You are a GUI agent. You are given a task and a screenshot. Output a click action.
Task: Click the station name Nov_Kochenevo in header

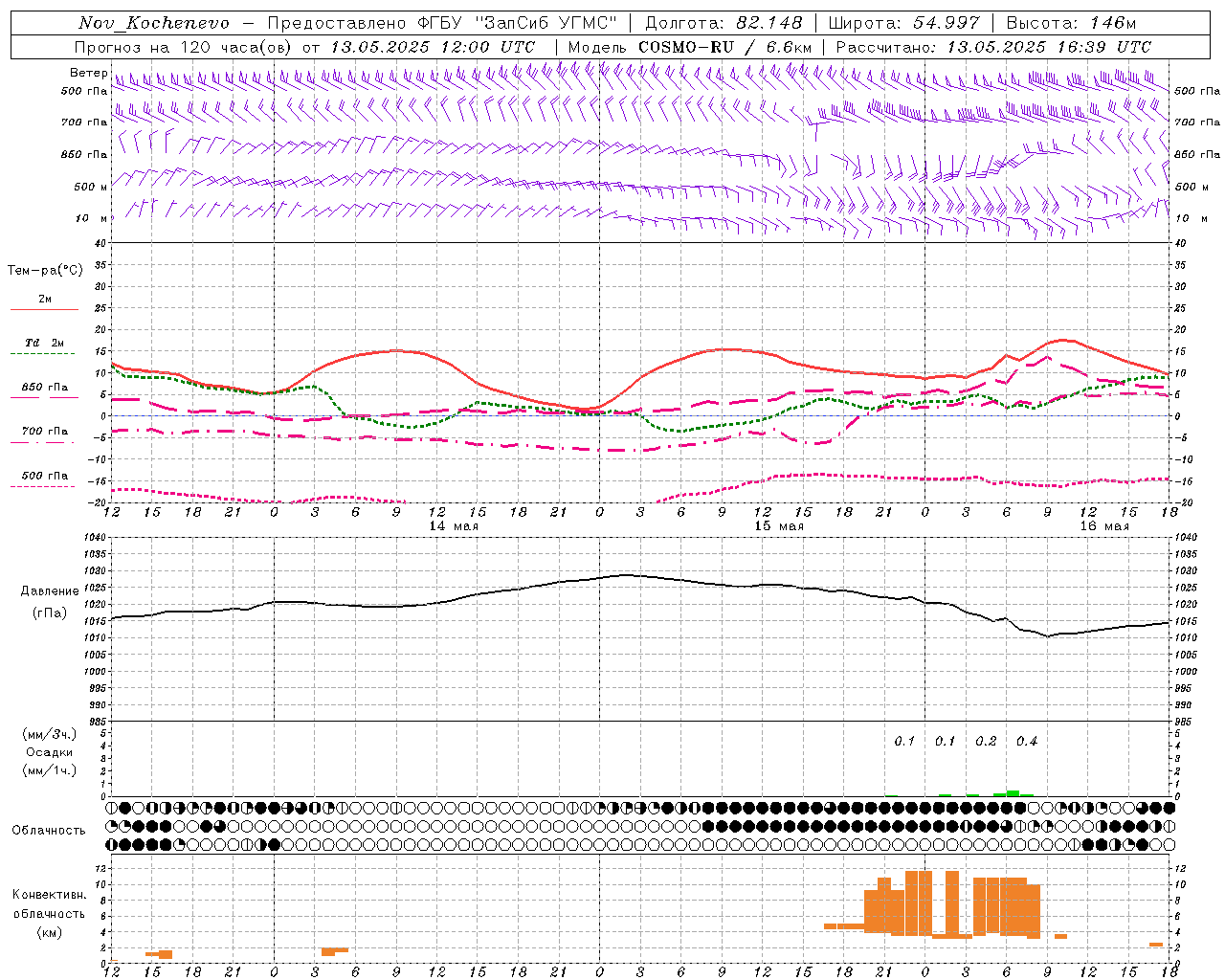coord(154,23)
